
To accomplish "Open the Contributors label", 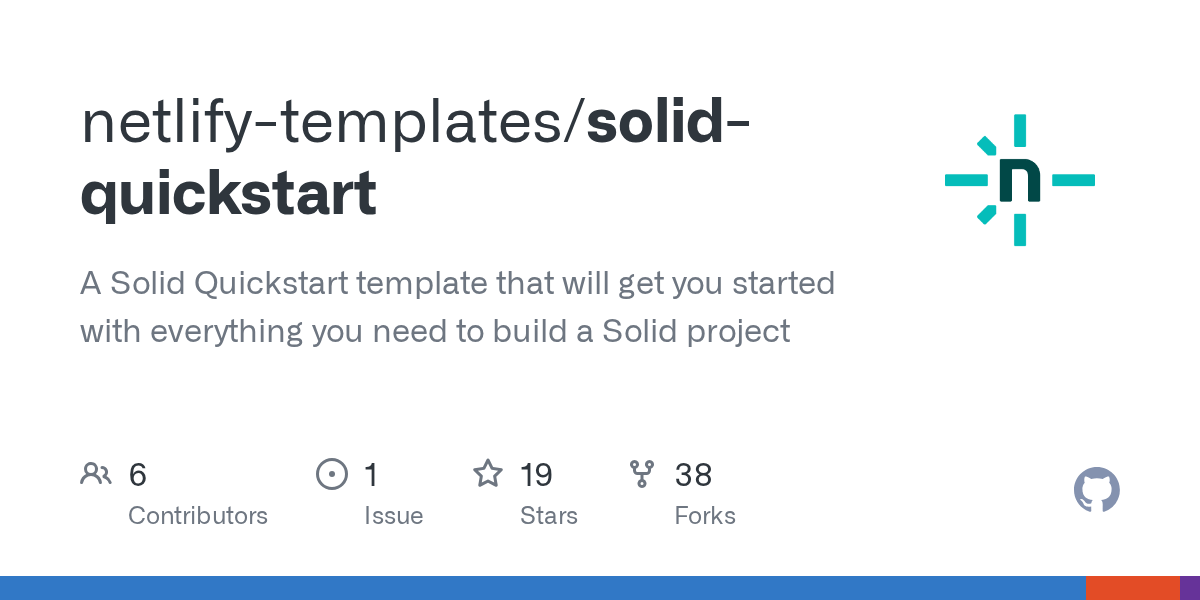I will pos(198,516).
